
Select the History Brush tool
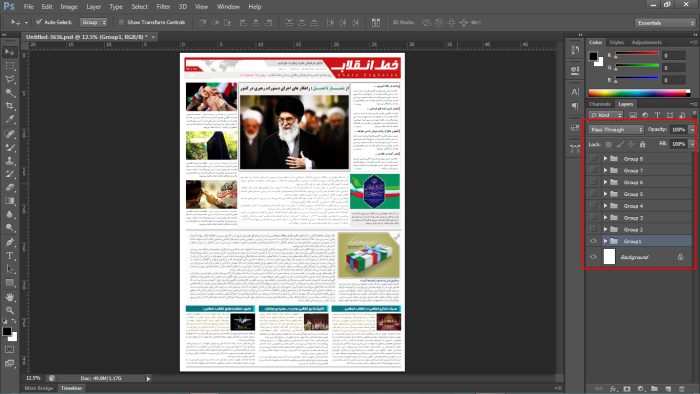pos(9,174)
